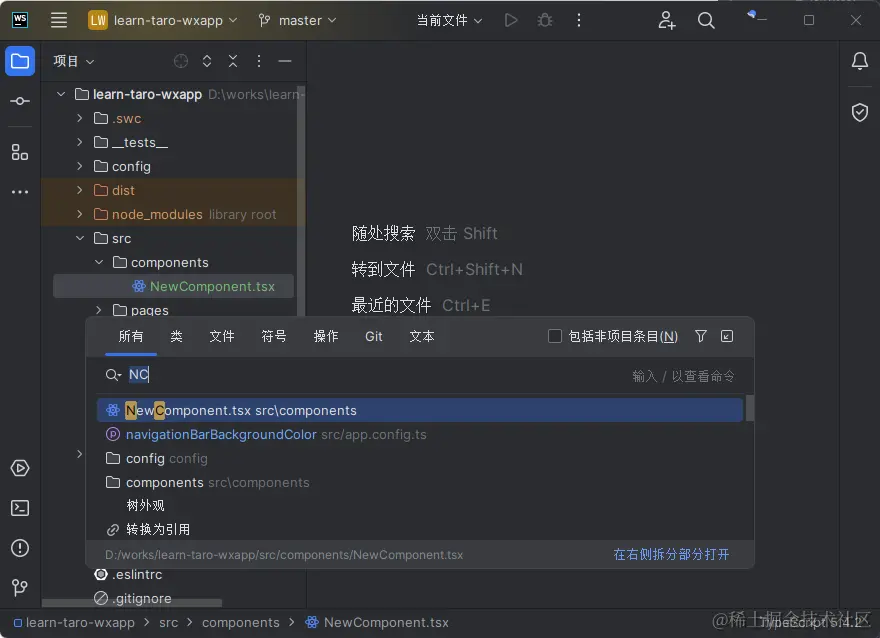Open the 主菜单 hamburger menu
Image resolution: width=880 pixels, height=638 pixels.
coord(59,19)
